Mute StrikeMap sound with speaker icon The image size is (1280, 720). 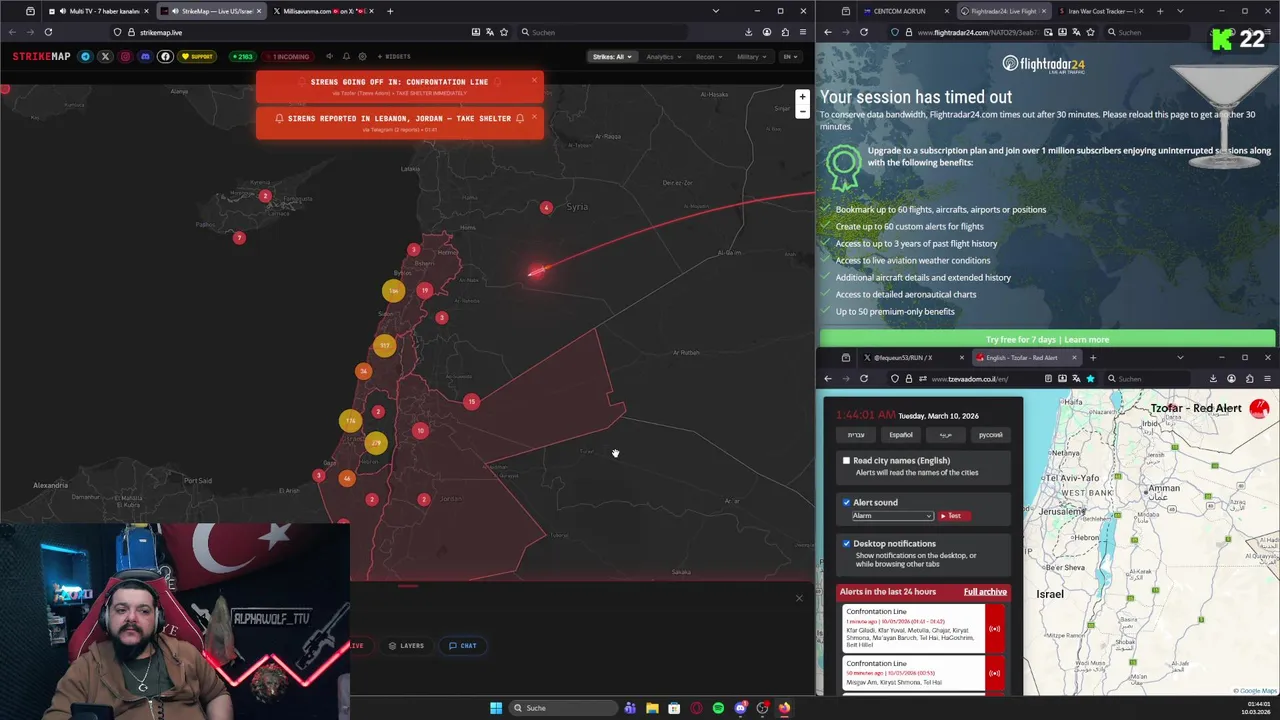[x=329, y=56]
